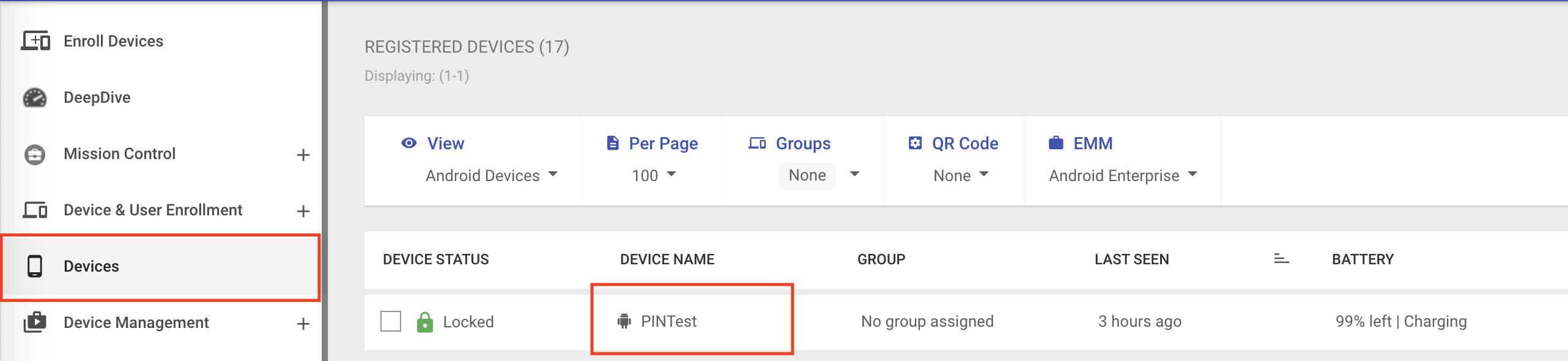Click the lock icon beside Locked status
Image resolution: width=1568 pixels, height=361 pixels.
coord(424,322)
